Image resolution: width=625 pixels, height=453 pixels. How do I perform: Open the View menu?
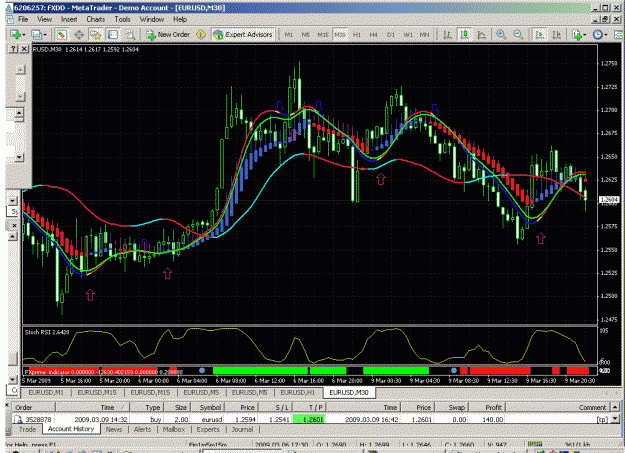(x=44, y=19)
